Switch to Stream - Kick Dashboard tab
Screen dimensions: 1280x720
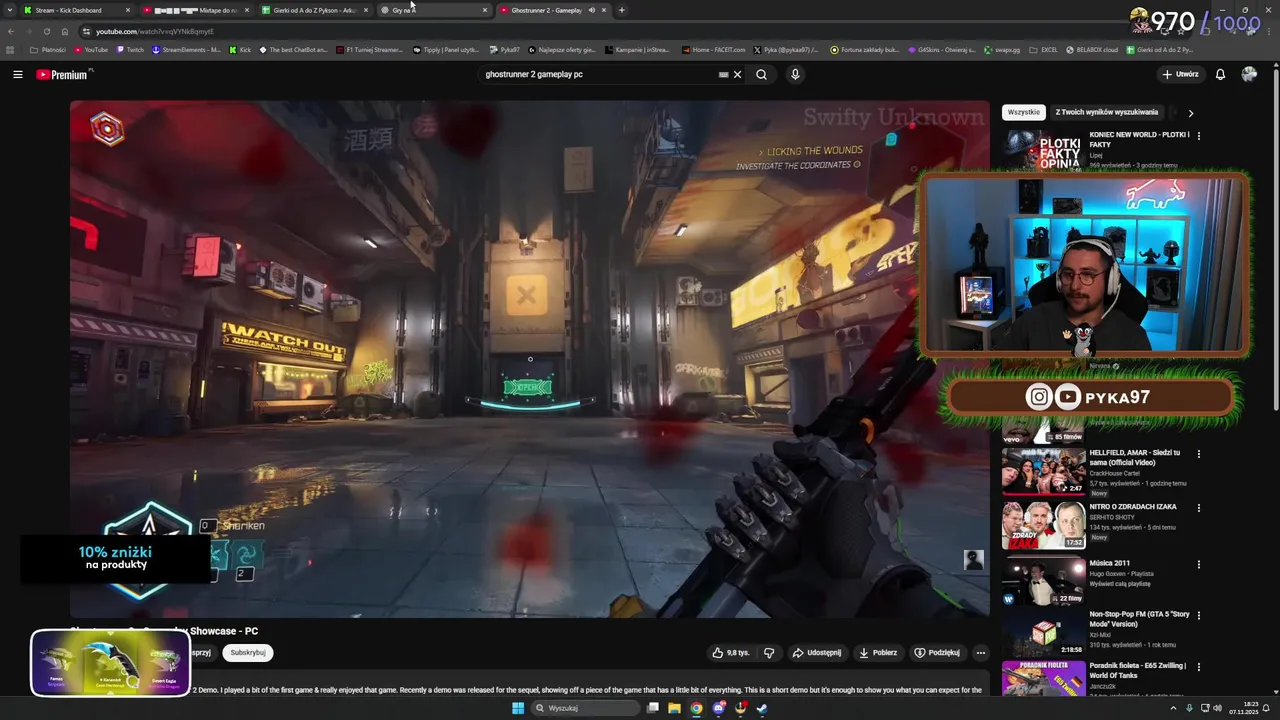click(x=78, y=10)
